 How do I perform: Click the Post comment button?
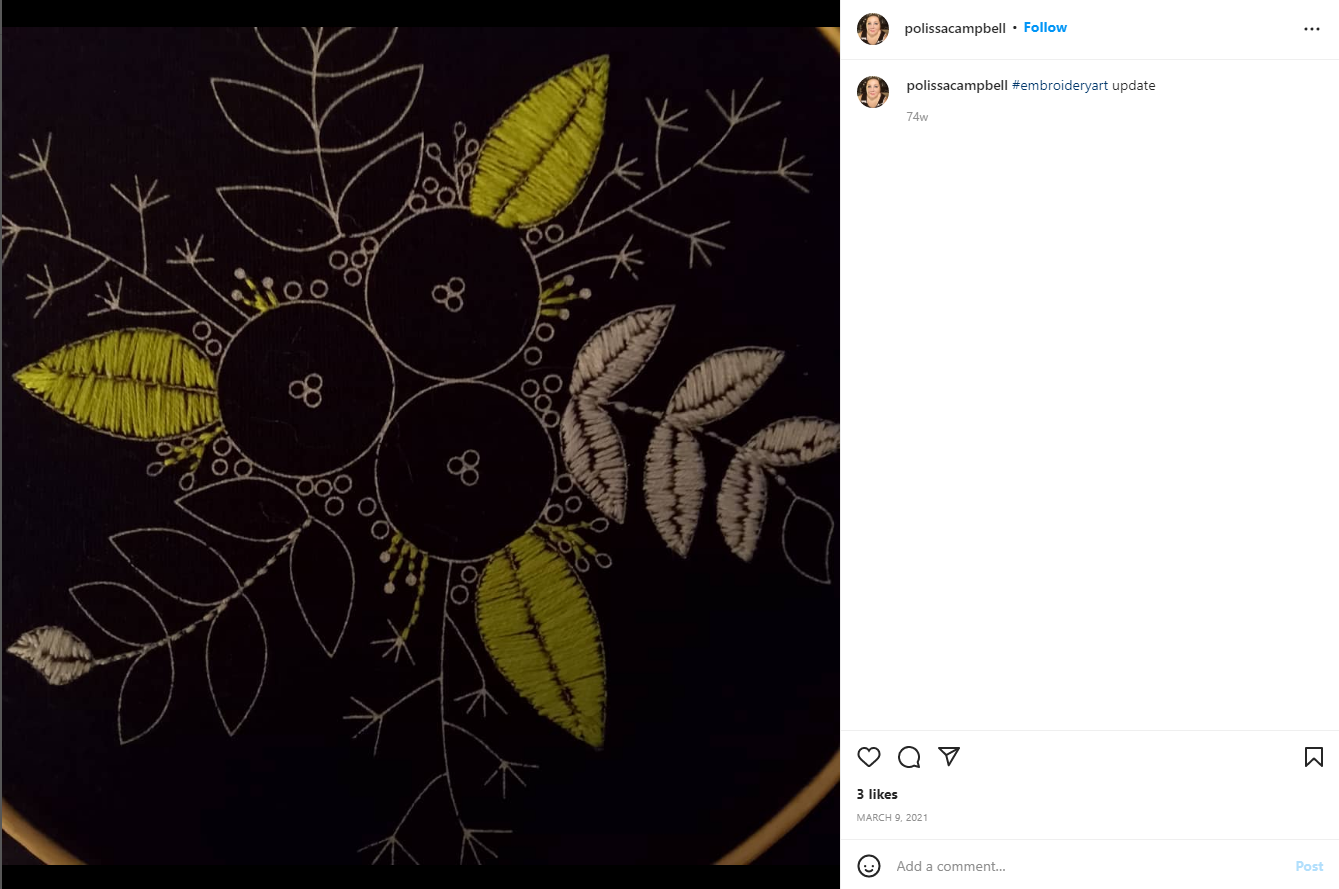click(1309, 866)
